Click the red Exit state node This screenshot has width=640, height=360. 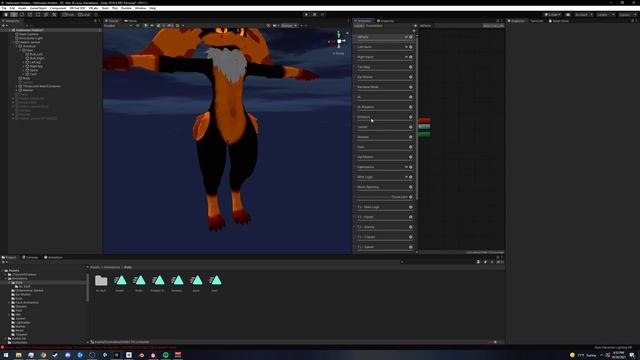pyautogui.click(x=424, y=120)
